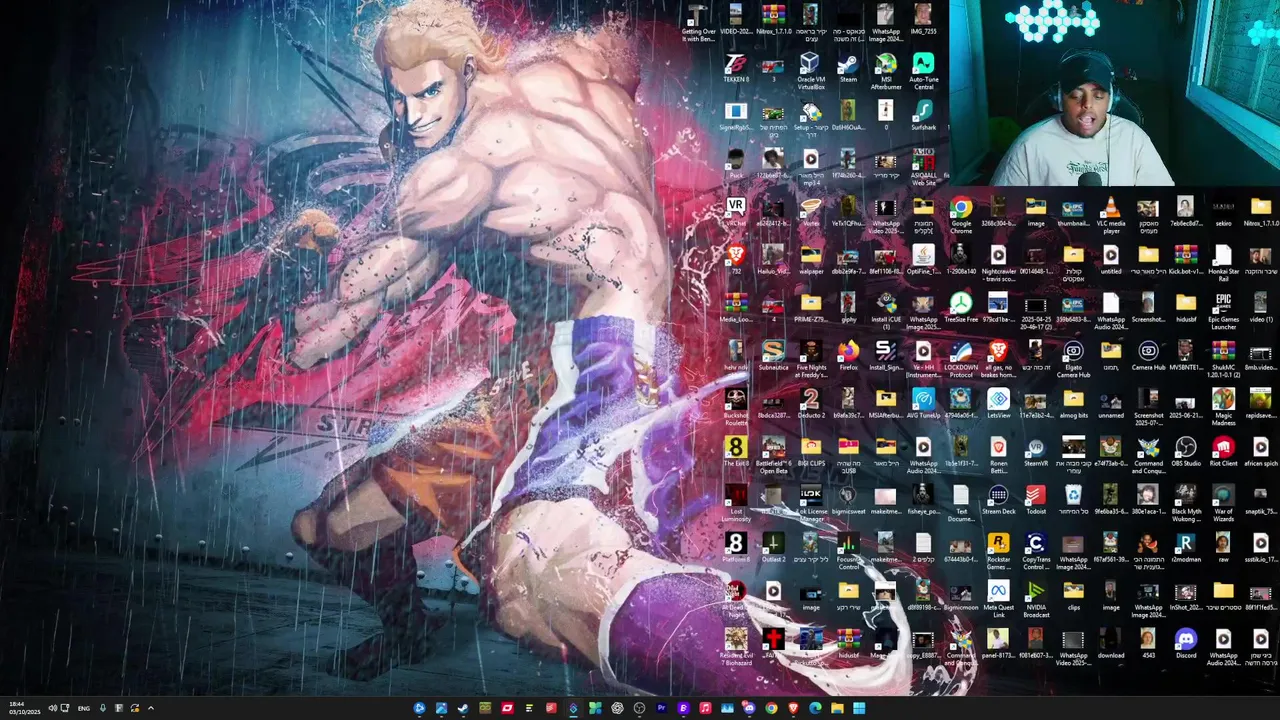Open Black Myth Wukong shortcut
1280x720 pixels.
tap(1186, 503)
